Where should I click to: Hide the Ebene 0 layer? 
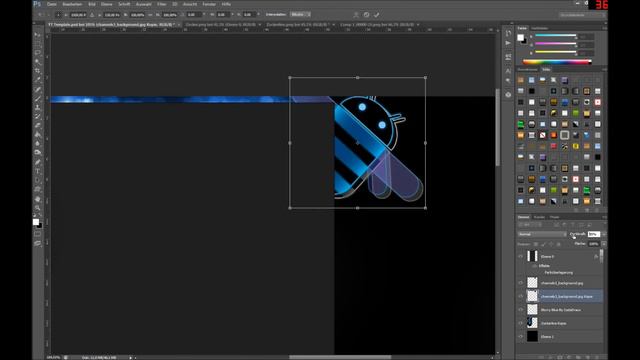point(520,256)
